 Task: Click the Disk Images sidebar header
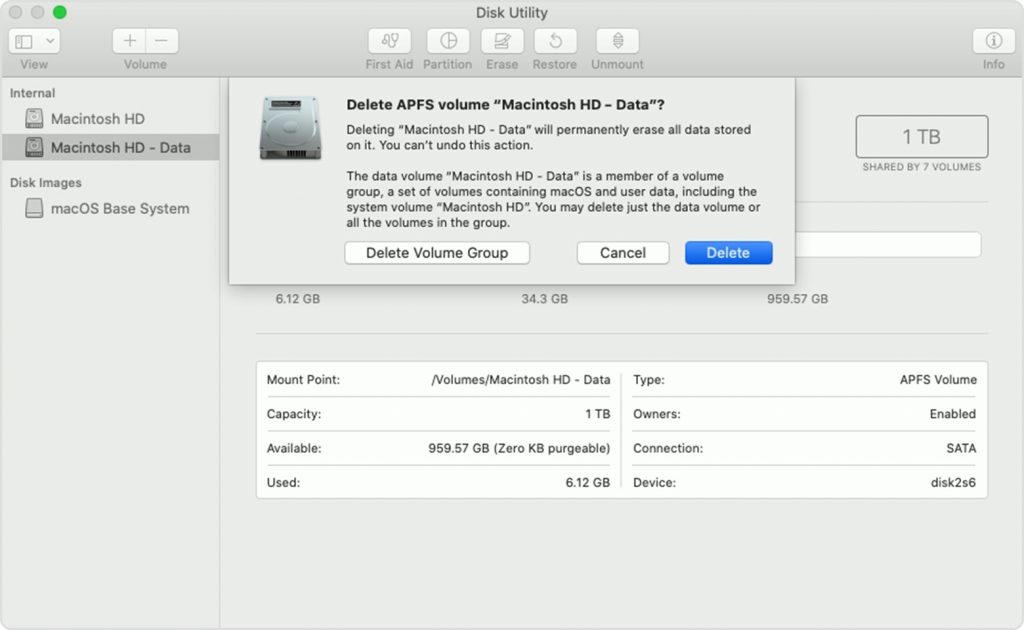pos(46,183)
